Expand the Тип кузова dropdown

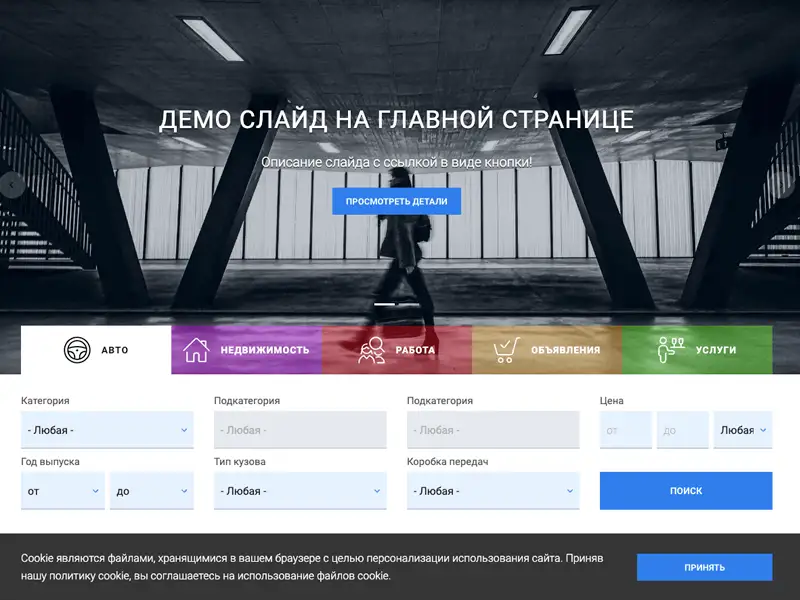pyautogui.click(x=300, y=491)
